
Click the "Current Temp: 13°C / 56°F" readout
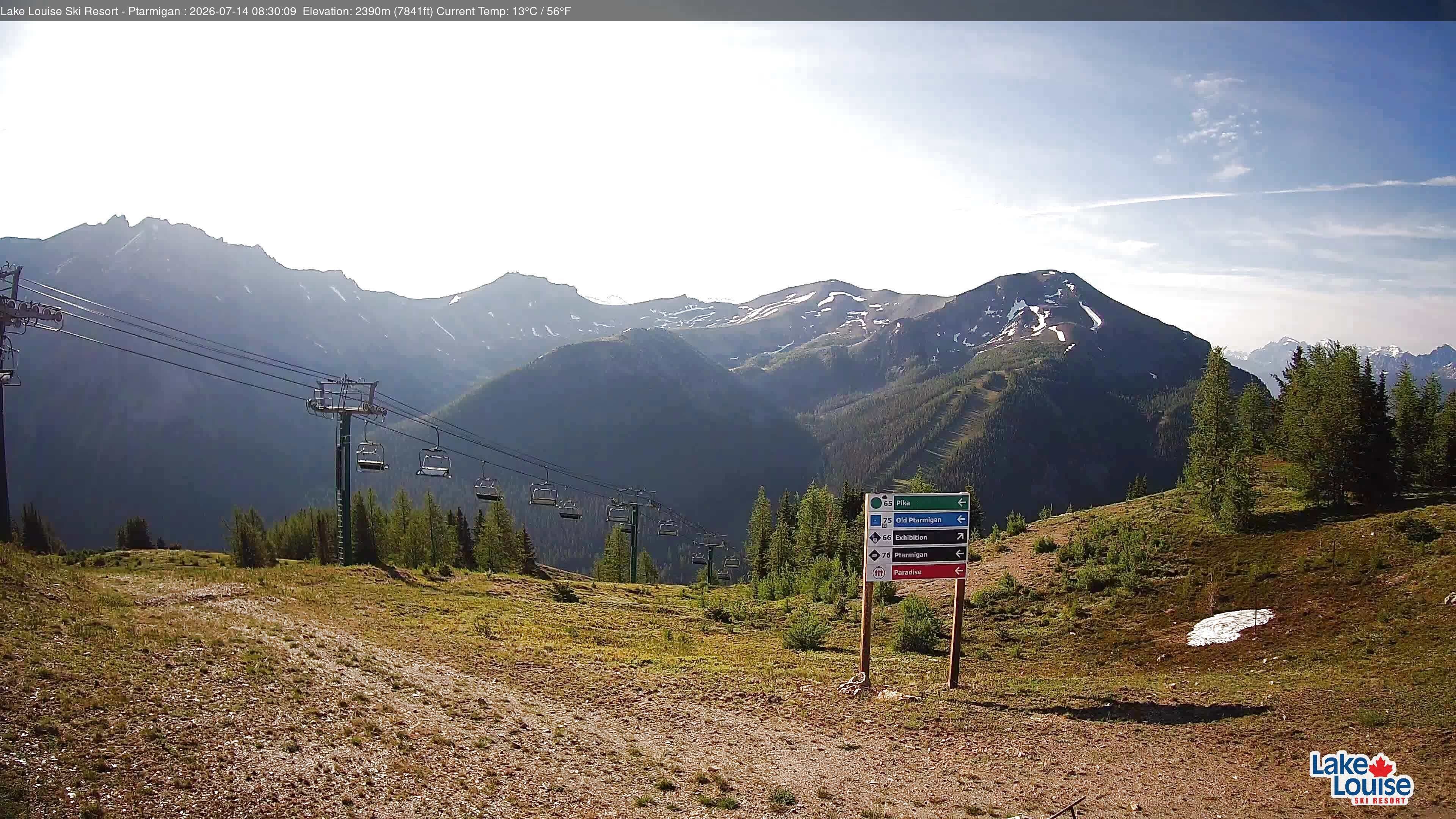tap(504, 11)
